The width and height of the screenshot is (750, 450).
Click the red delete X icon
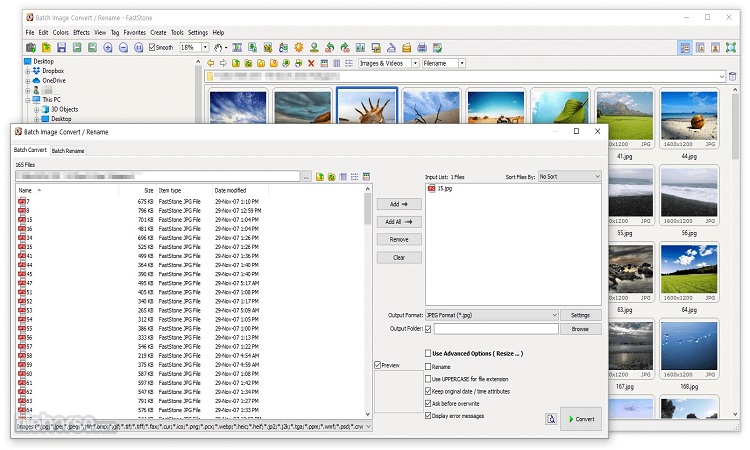311,63
